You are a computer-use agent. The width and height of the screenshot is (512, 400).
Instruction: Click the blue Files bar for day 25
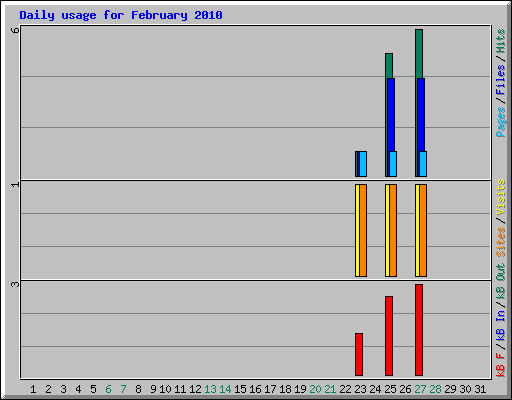click(391, 115)
